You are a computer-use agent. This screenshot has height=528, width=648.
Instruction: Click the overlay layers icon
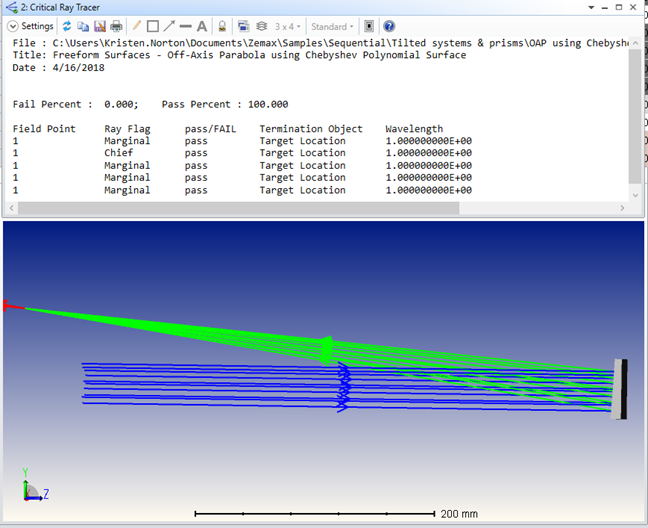[262, 26]
